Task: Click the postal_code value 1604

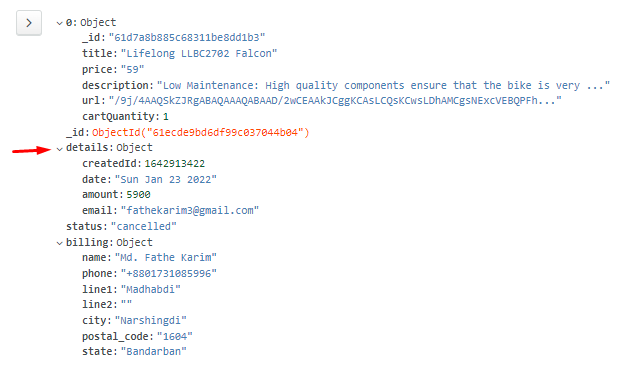Action: click(175, 337)
